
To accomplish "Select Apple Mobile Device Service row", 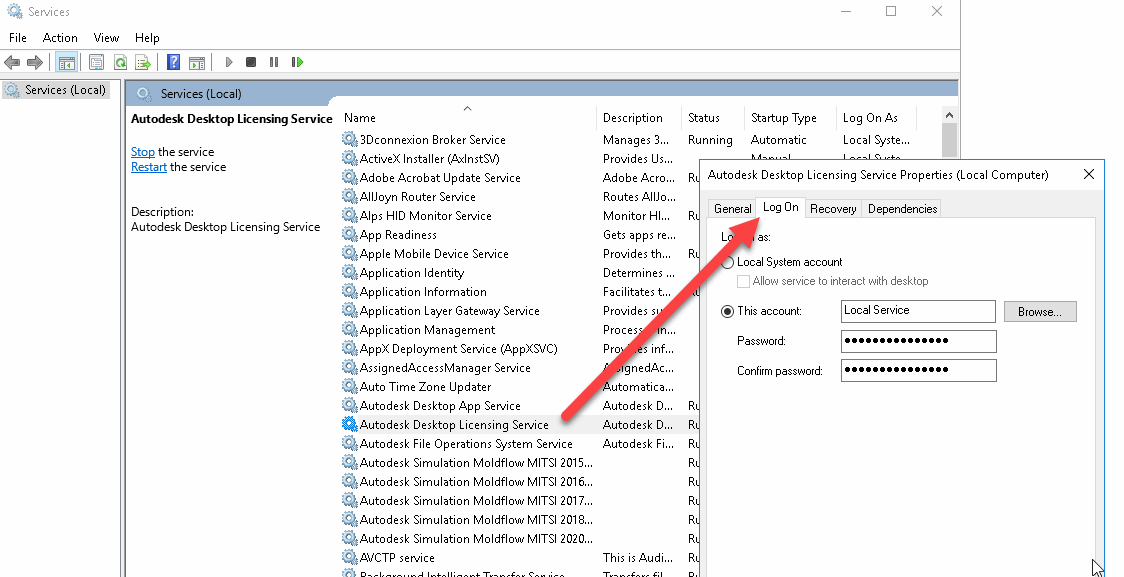I will pos(434,253).
